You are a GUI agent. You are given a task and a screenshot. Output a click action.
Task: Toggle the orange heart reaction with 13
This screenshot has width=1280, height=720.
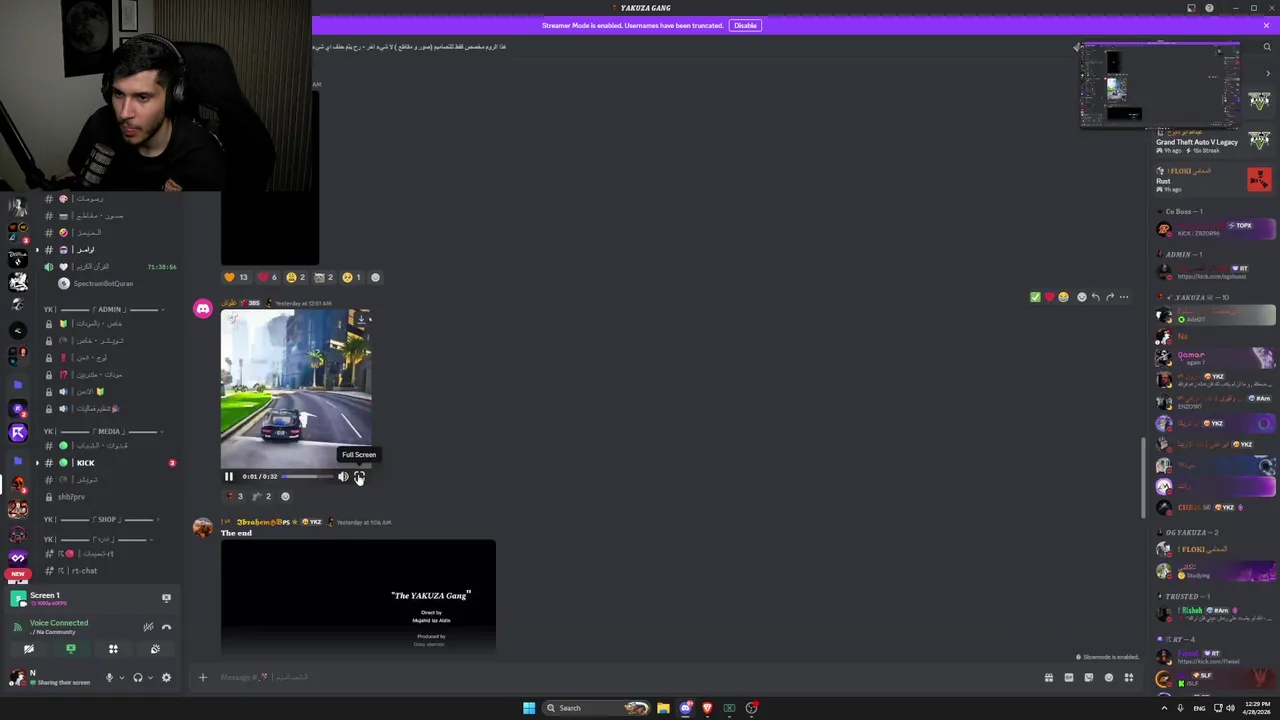(236, 277)
